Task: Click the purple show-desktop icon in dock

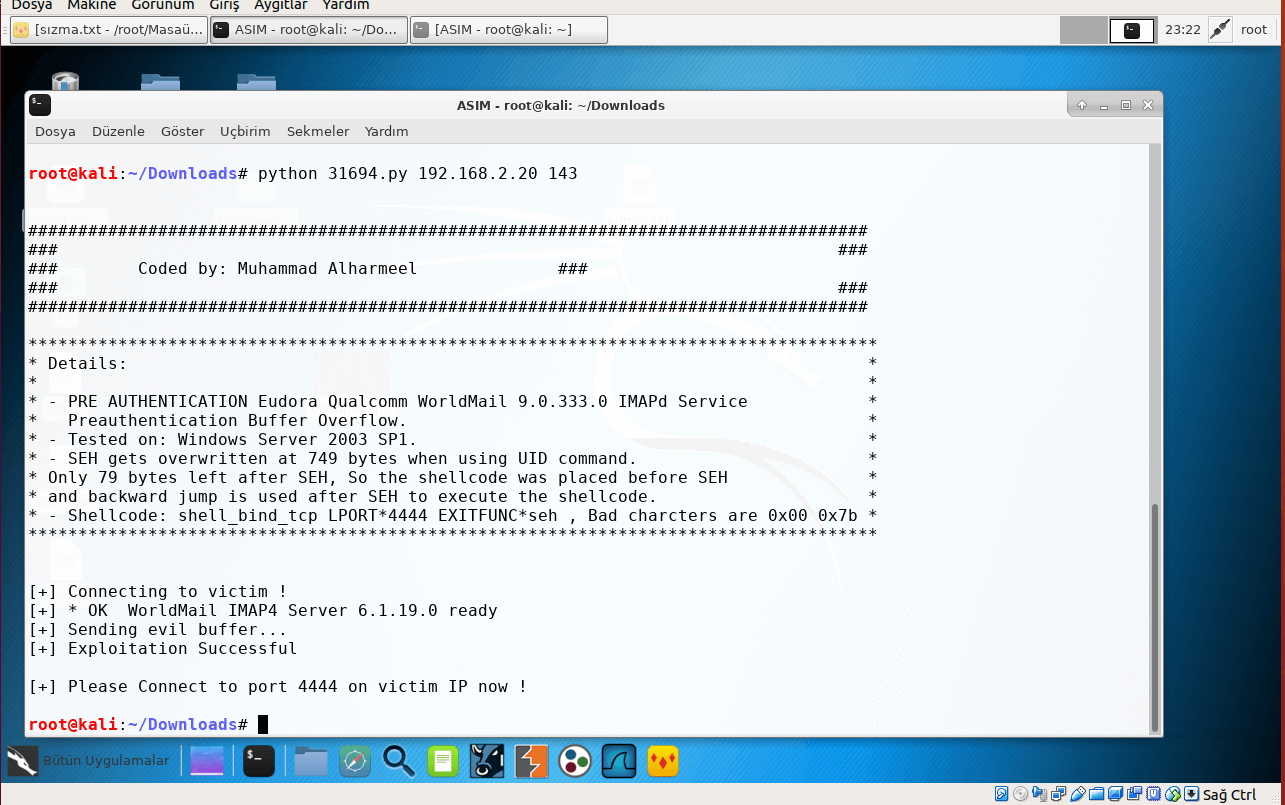Action: (x=208, y=761)
